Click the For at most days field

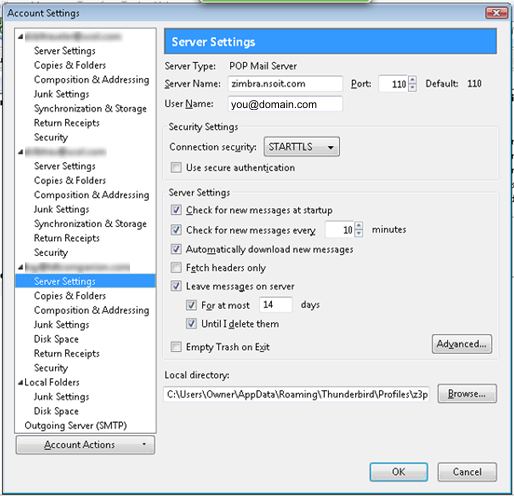tap(276, 305)
